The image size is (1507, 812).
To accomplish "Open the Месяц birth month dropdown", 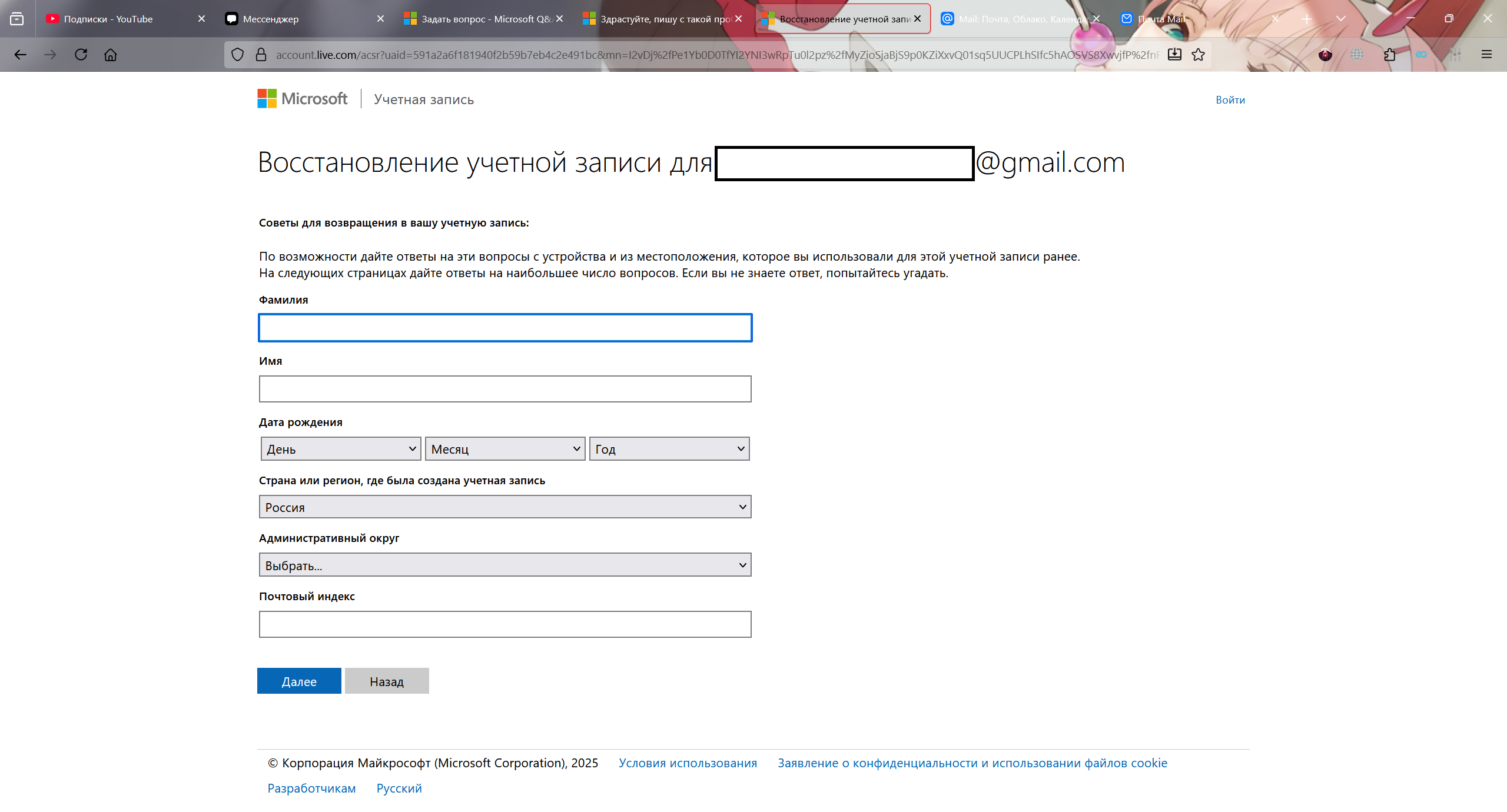I will (x=505, y=449).
